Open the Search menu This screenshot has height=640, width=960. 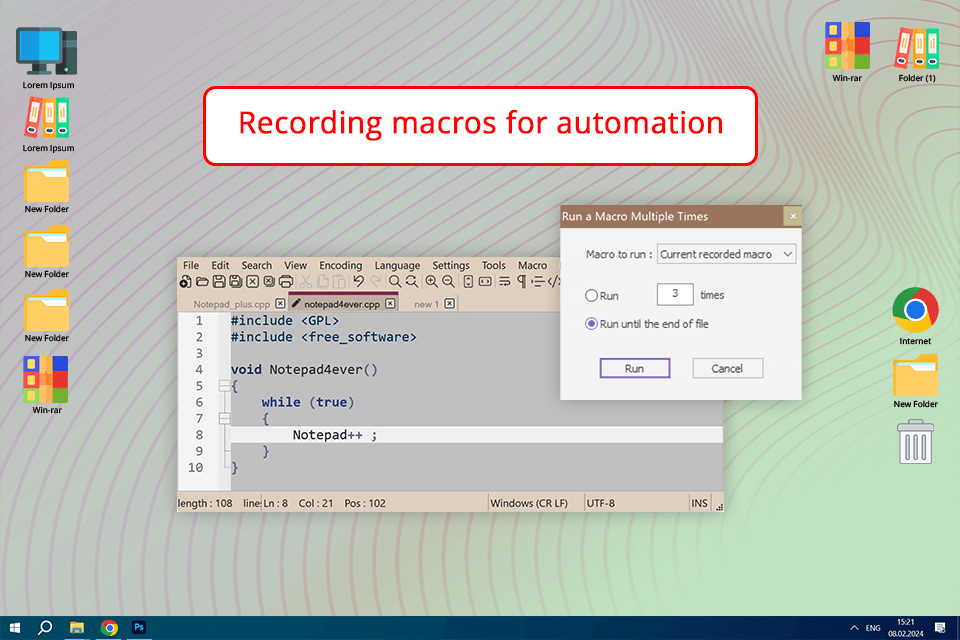(x=257, y=265)
